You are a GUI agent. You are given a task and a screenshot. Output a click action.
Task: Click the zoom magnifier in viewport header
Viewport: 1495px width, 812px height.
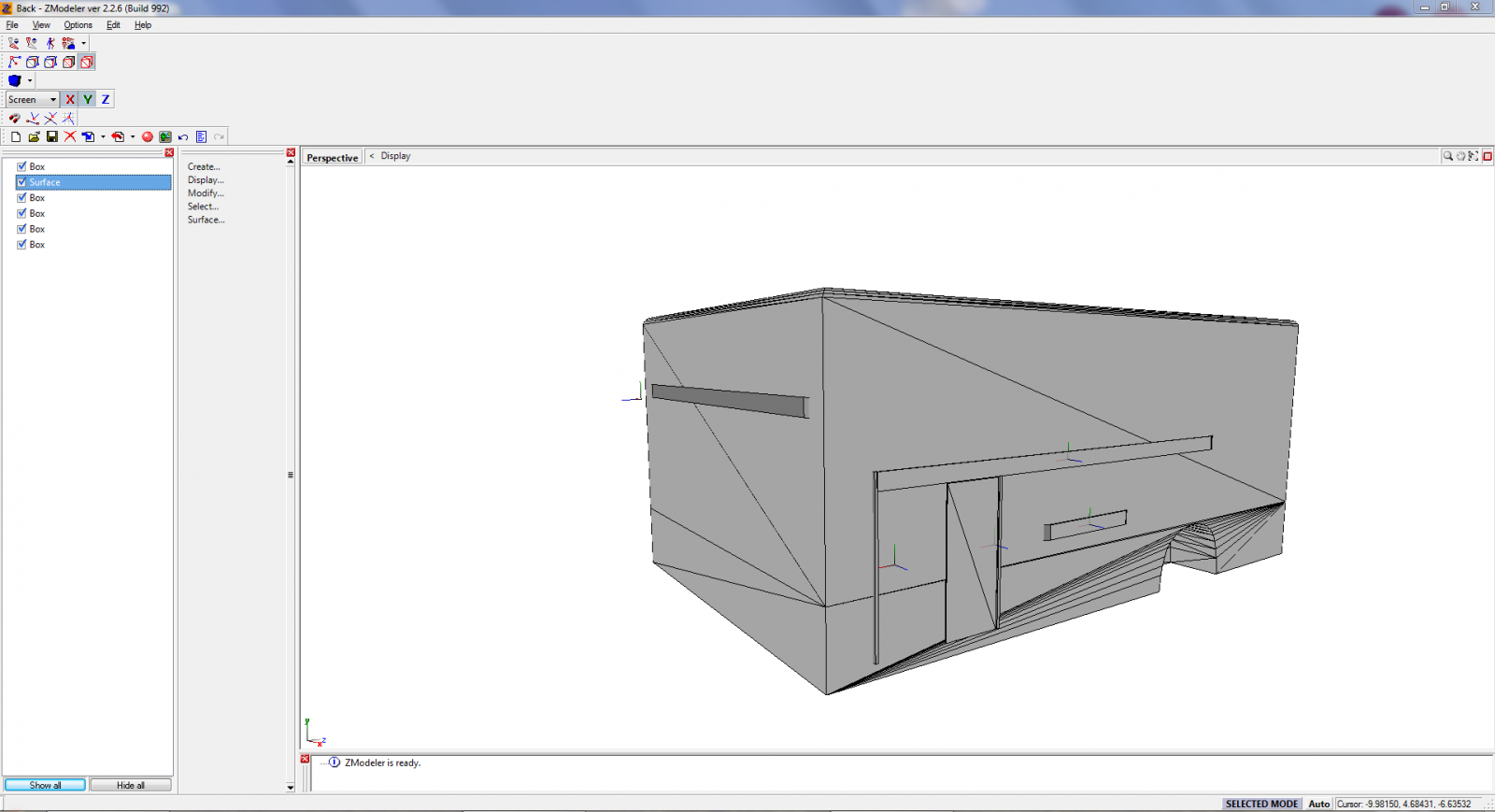coord(1447,156)
